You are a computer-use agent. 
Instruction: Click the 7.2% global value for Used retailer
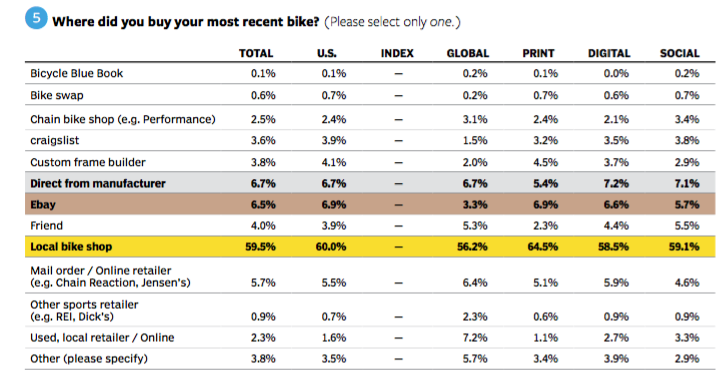pyautogui.click(x=475, y=338)
